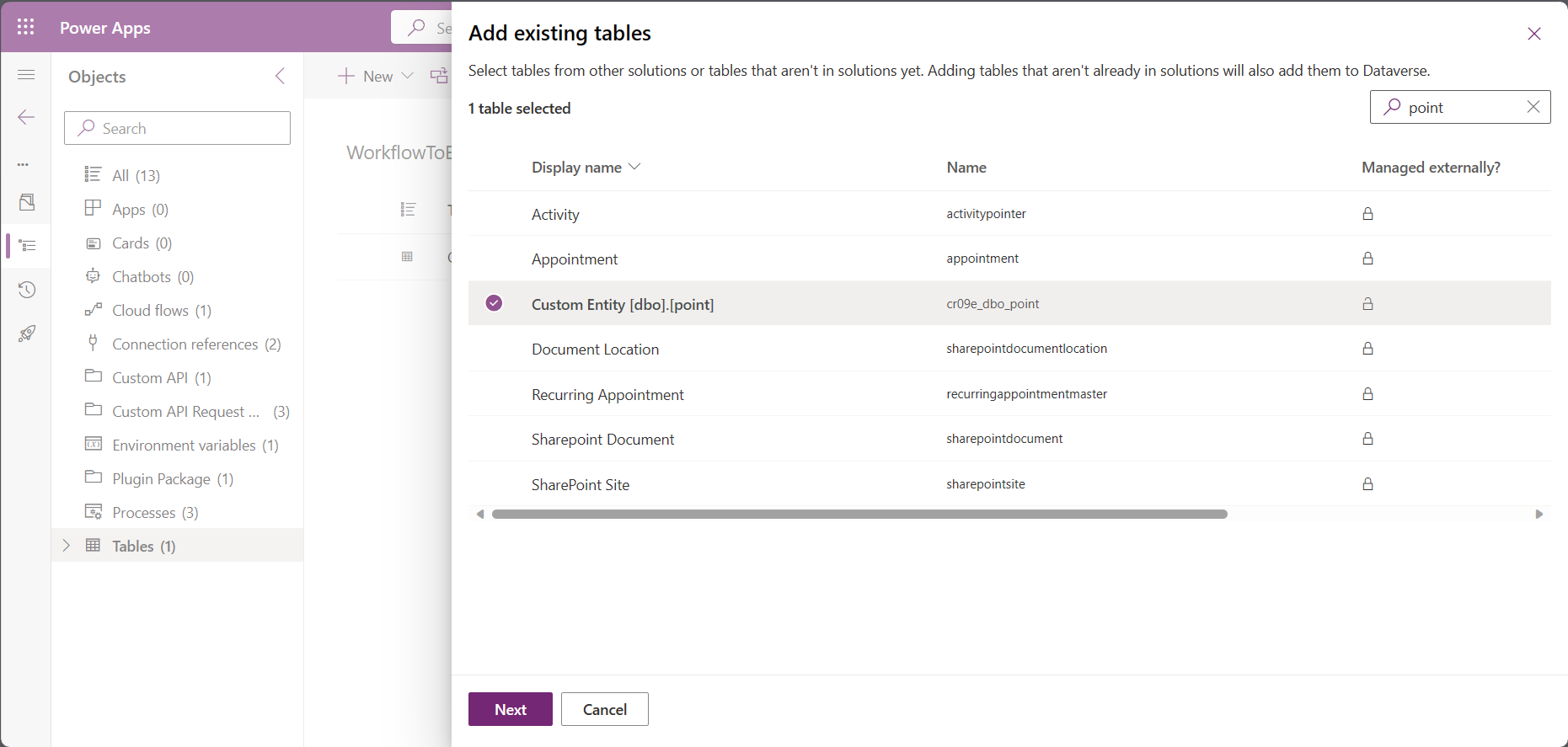Sort by Display name column header
1568x747 pixels.
pos(586,168)
